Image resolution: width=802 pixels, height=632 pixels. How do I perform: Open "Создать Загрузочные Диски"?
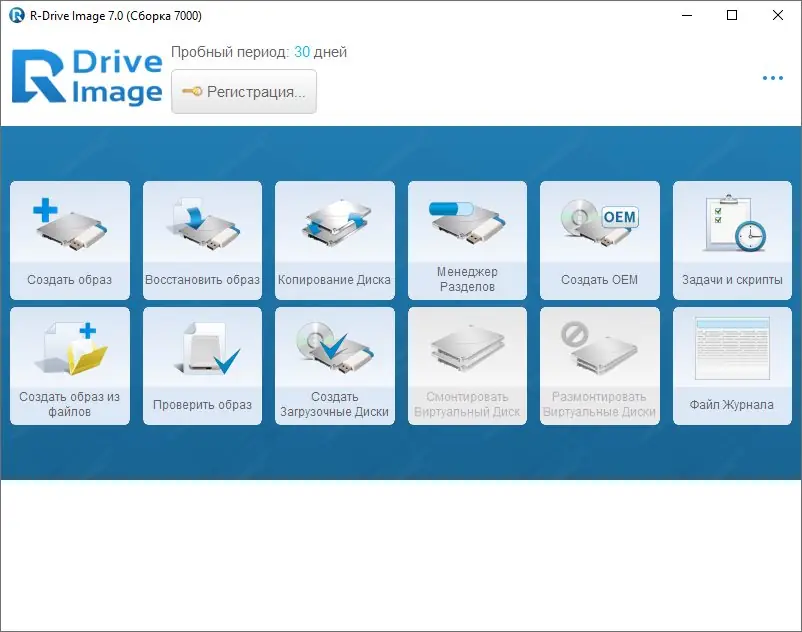tap(334, 364)
